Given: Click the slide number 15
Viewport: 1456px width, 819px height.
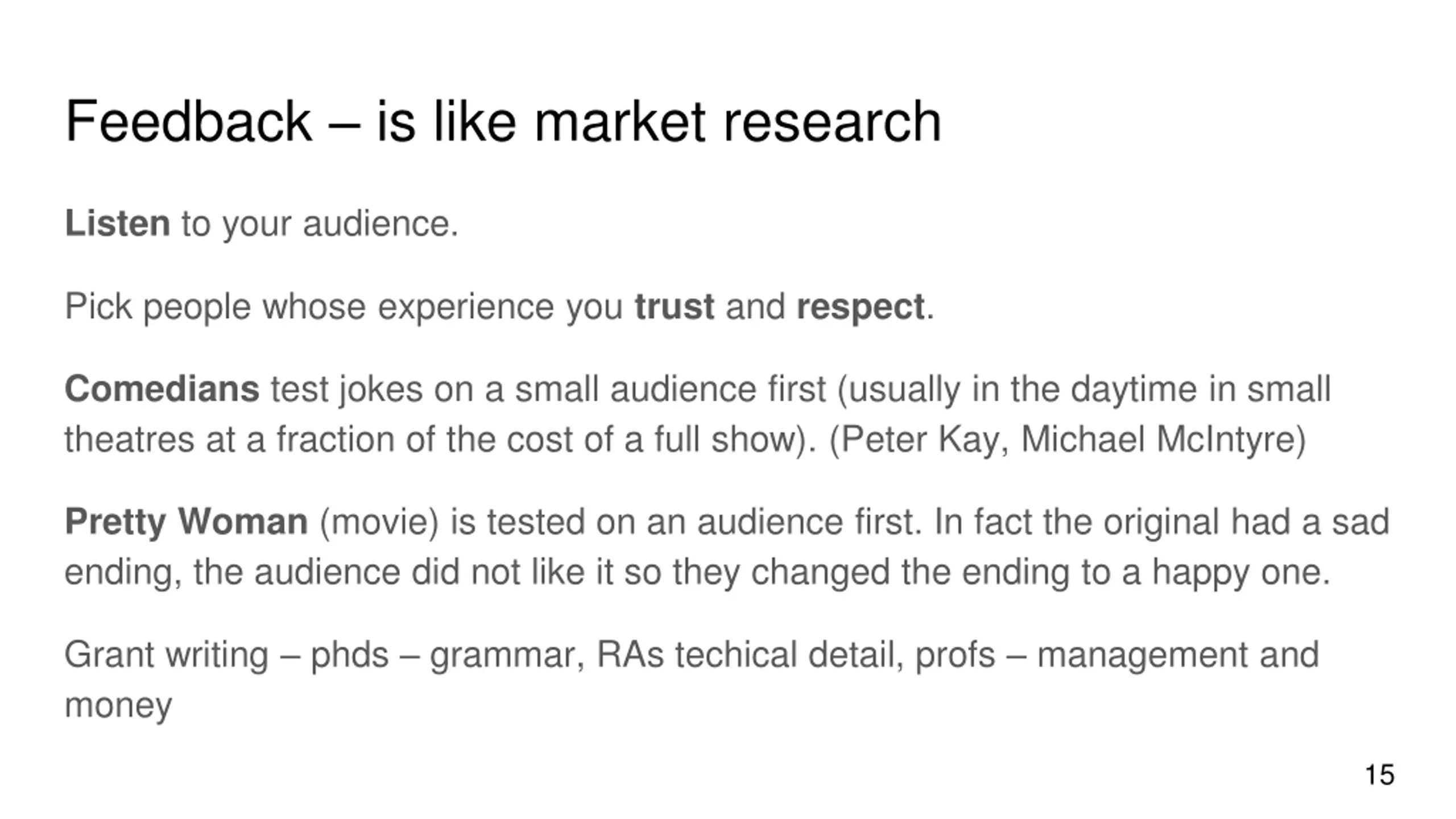Looking at the screenshot, I should tap(1380, 775).
